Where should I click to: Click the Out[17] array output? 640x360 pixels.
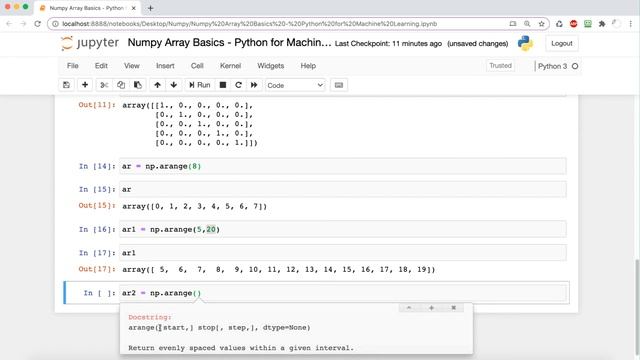(278, 269)
